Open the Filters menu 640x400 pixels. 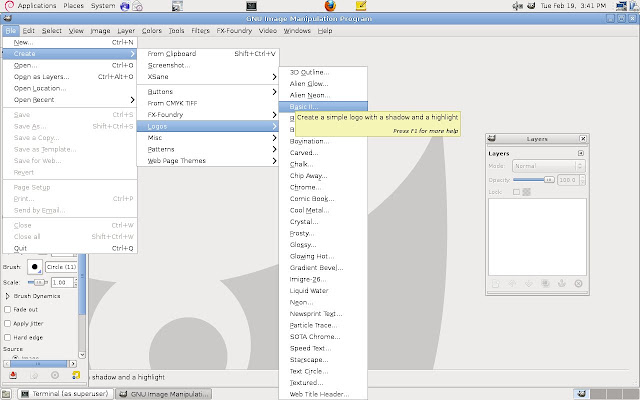point(200,31)
